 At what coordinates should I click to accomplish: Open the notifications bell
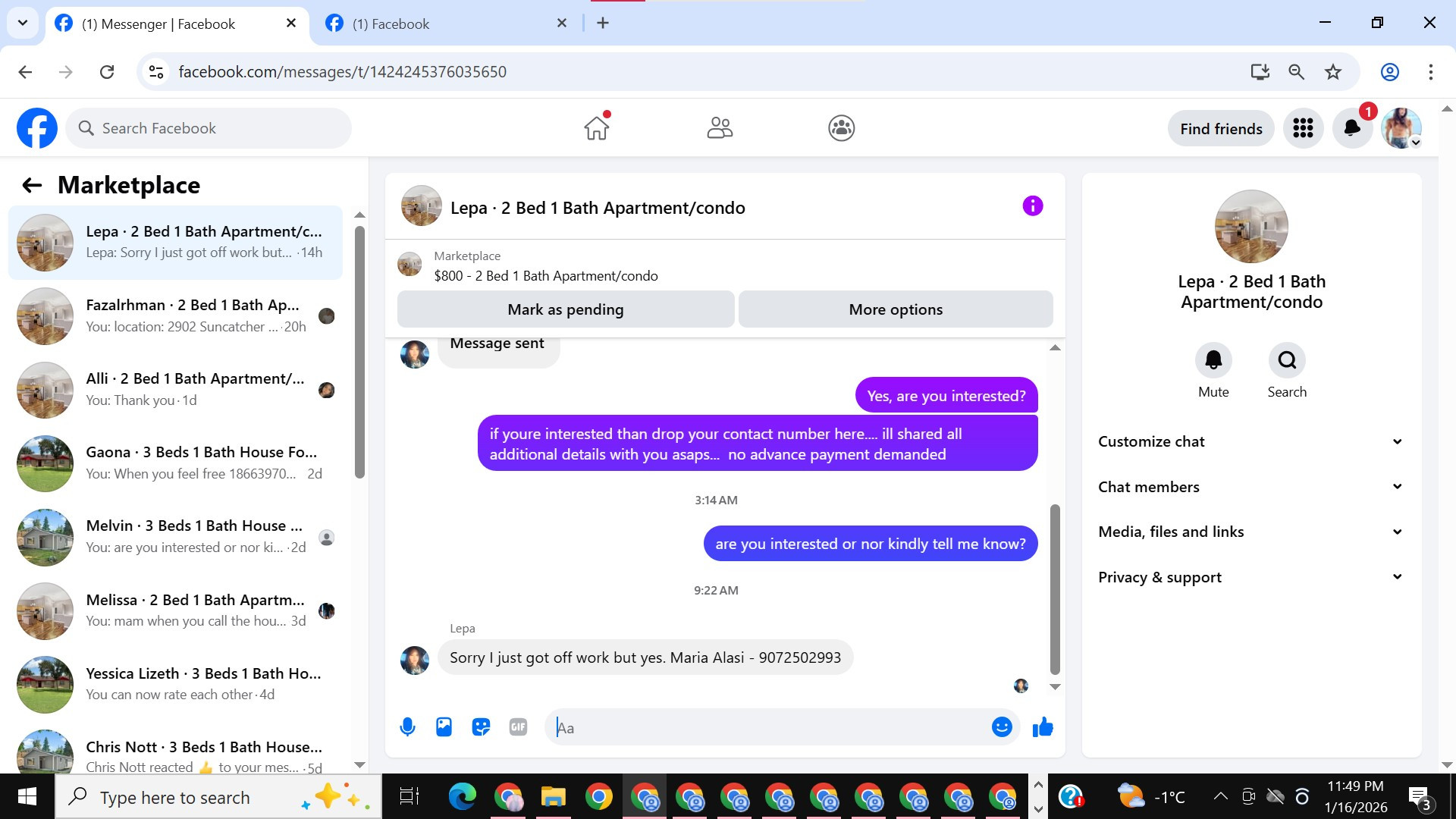coord(1352,128)
